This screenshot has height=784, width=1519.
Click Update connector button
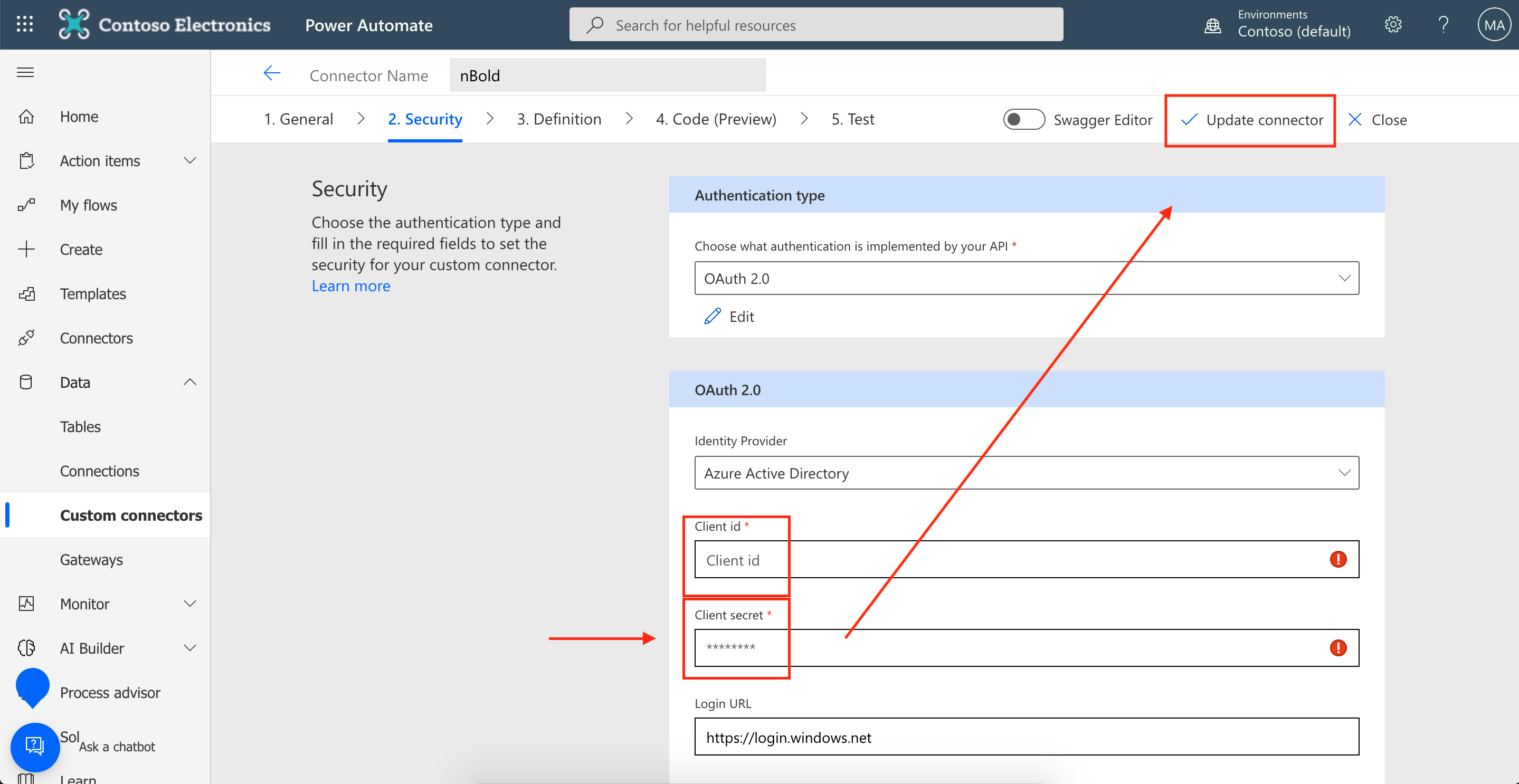tap(1252, 120)
